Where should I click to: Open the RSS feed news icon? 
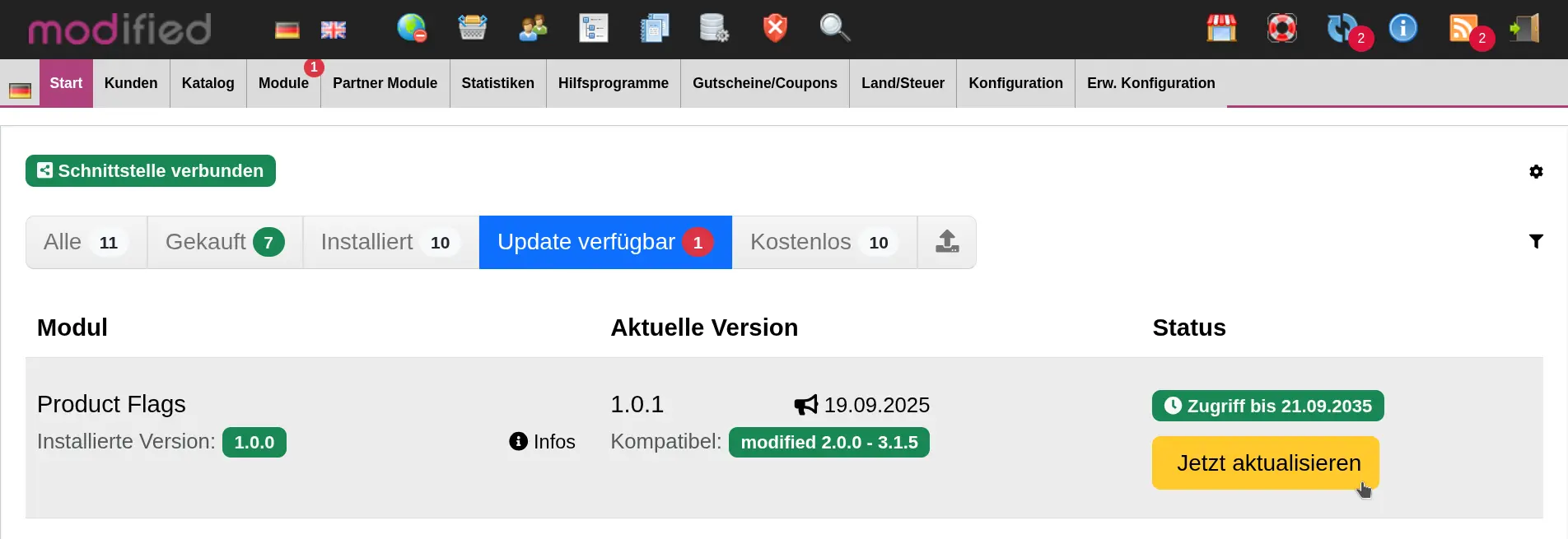(x=1463, y=28)
